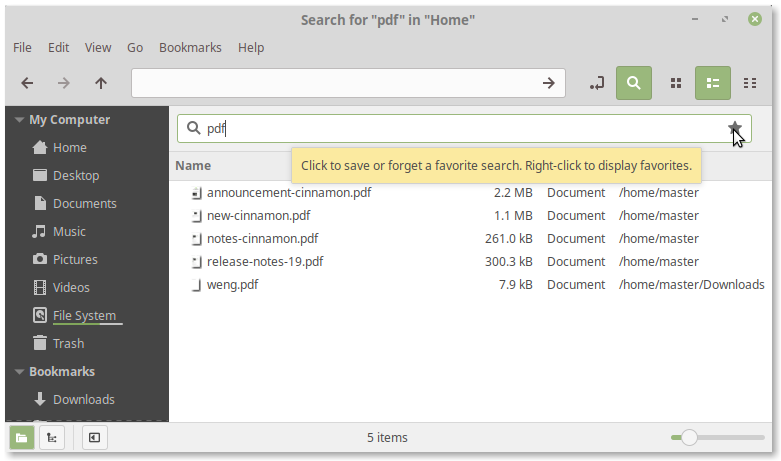Image resolution: width=781 pixels, height=461 pixels.
Task: Minimize the search window
Action: [695, 19]
